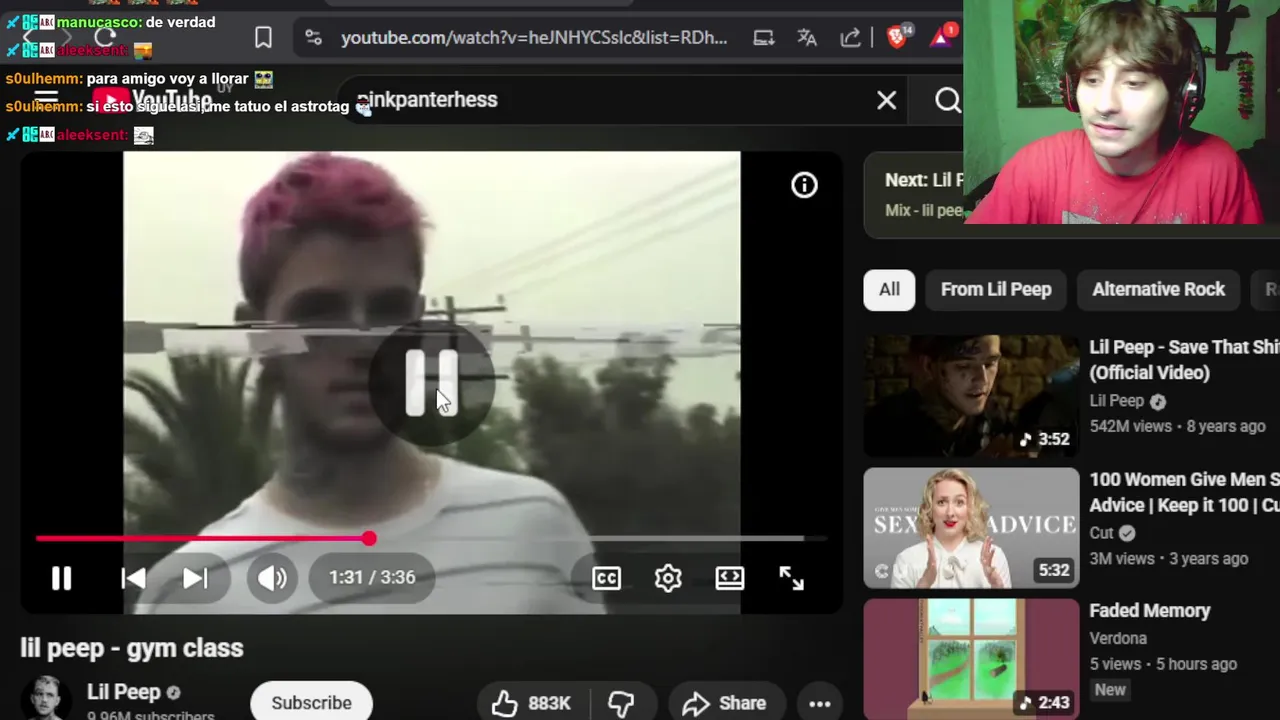This screenshot has width=1280, height=720.
Task: Open Brave Shields lion icon
Action: point(897,37)
